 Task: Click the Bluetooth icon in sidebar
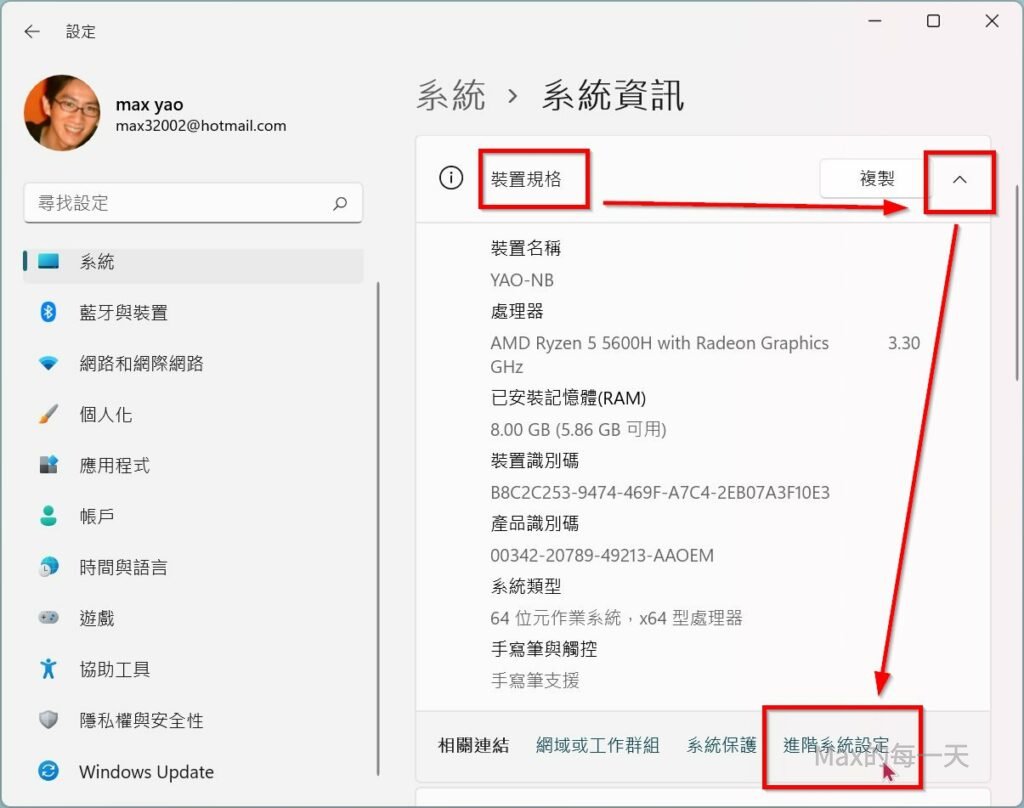(48, 313)
